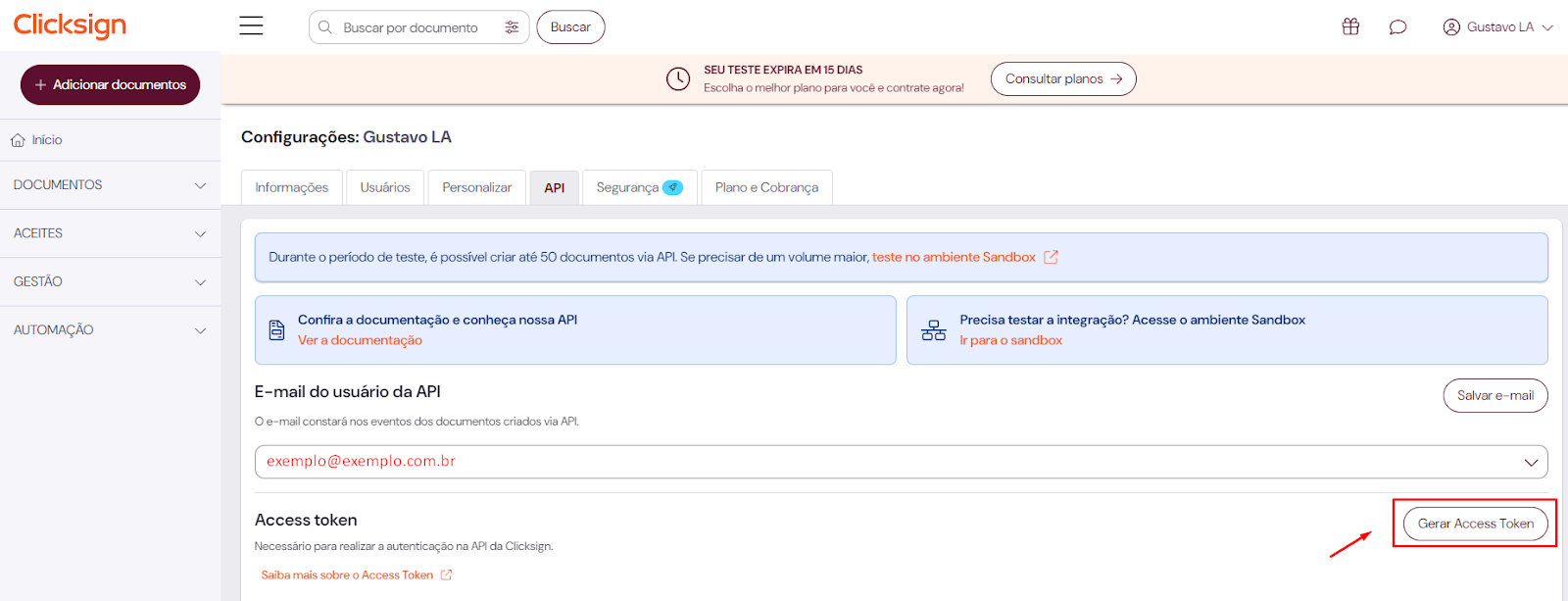Click the user profile avatar icon
1568x601 pixels.
point(1451,27)
